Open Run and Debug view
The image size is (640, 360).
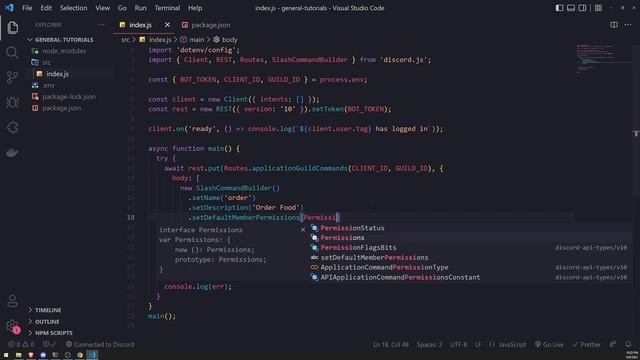tap(13, 102)
